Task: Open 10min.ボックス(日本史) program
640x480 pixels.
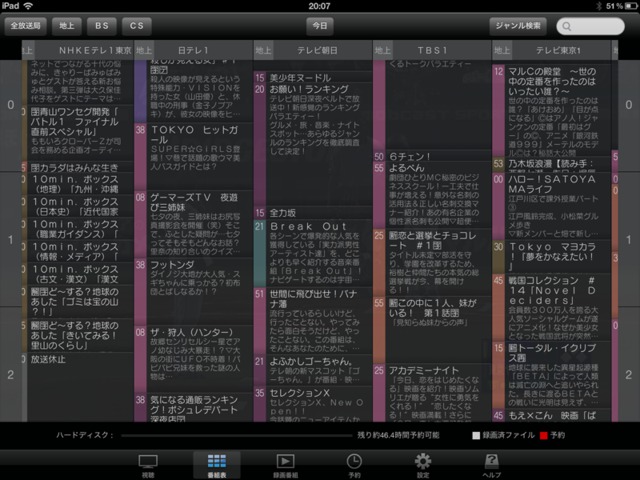Action: pos(78,206)
